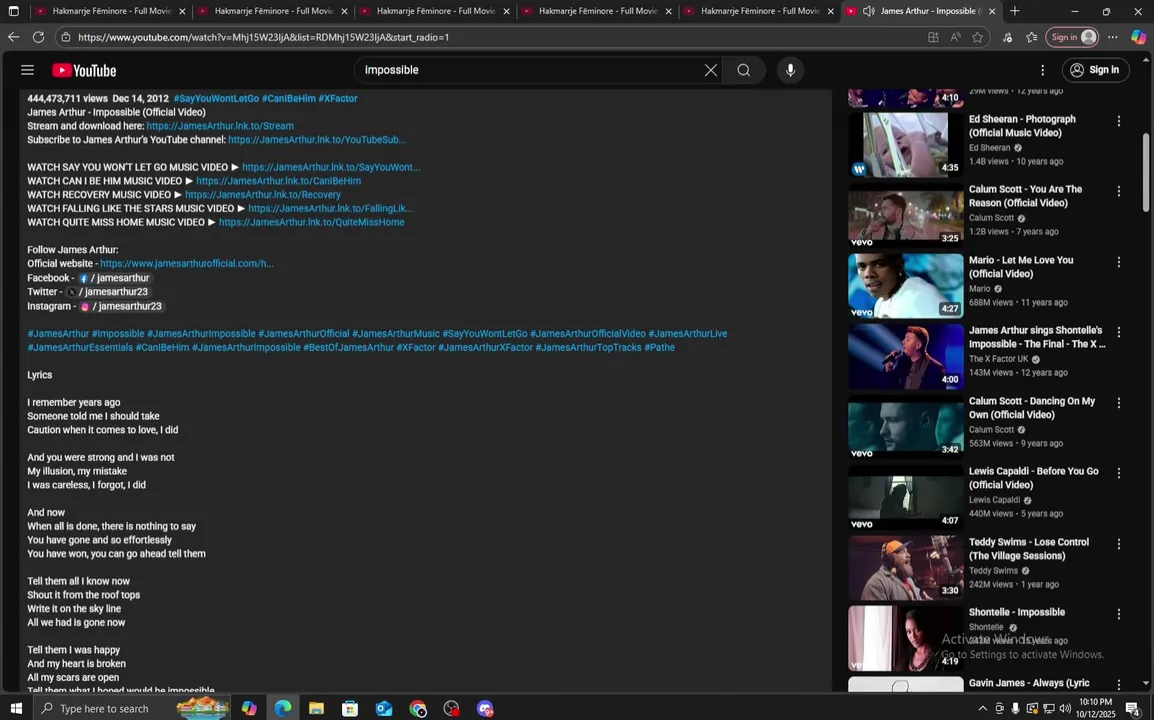This screenshot has height=720, width=1154.
Task: Open the YouTube subscribe link JamesArthur.lnk.to/YouTubeSub
Action: [317, 140]
